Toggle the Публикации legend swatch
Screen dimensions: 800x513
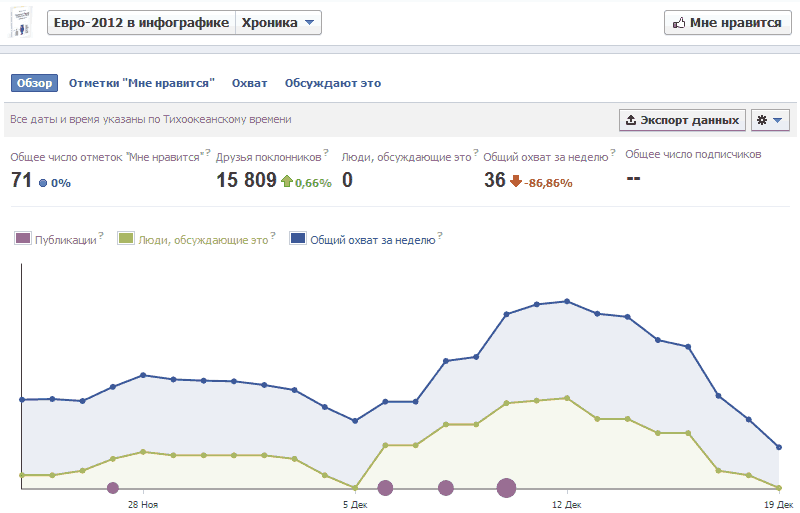tap(23, 239)
